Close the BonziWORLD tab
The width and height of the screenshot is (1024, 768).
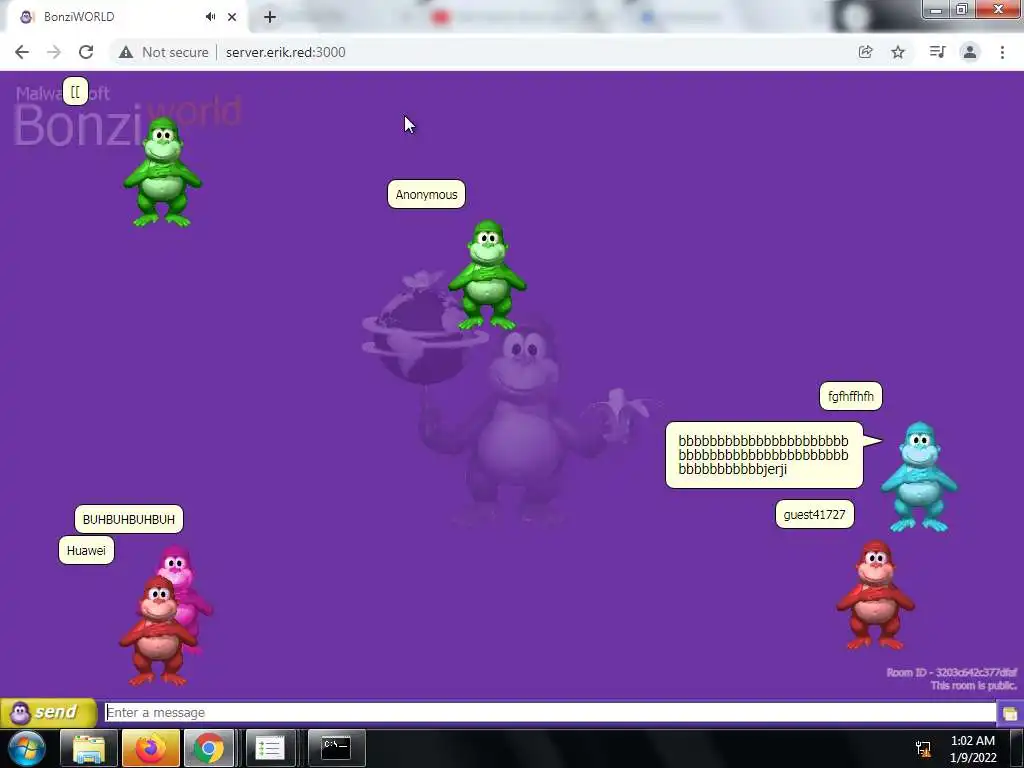click(232, 17)
